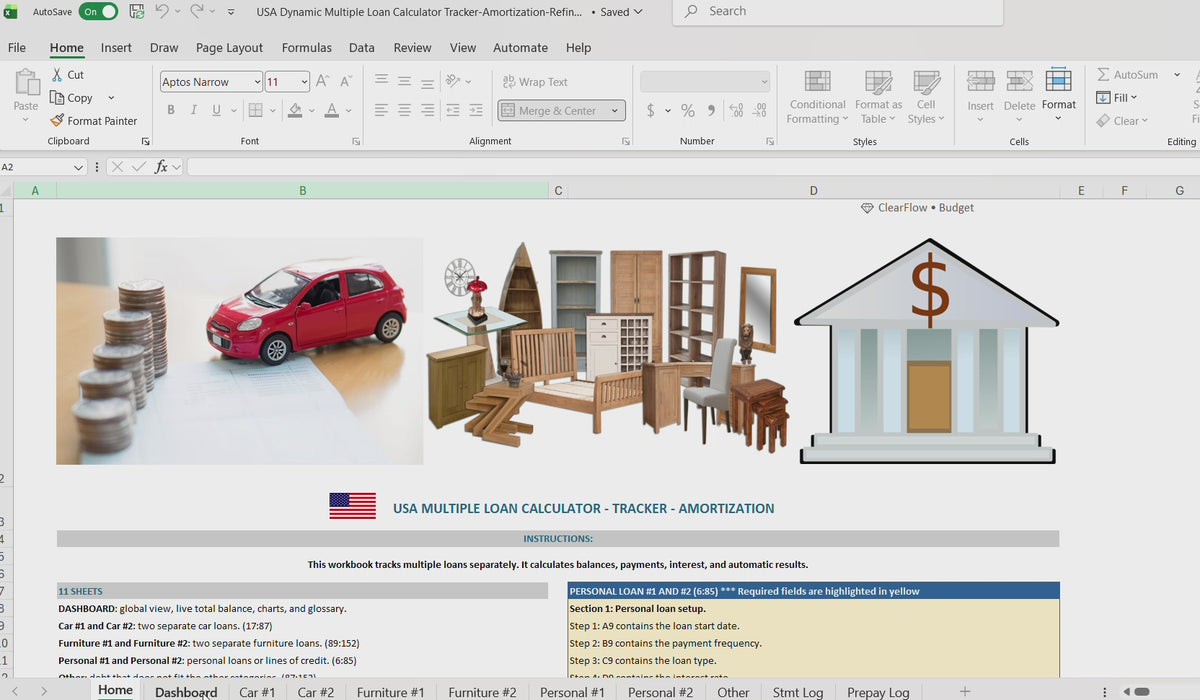Open the Font Color dropdown arrow

[x=348, y=110]
